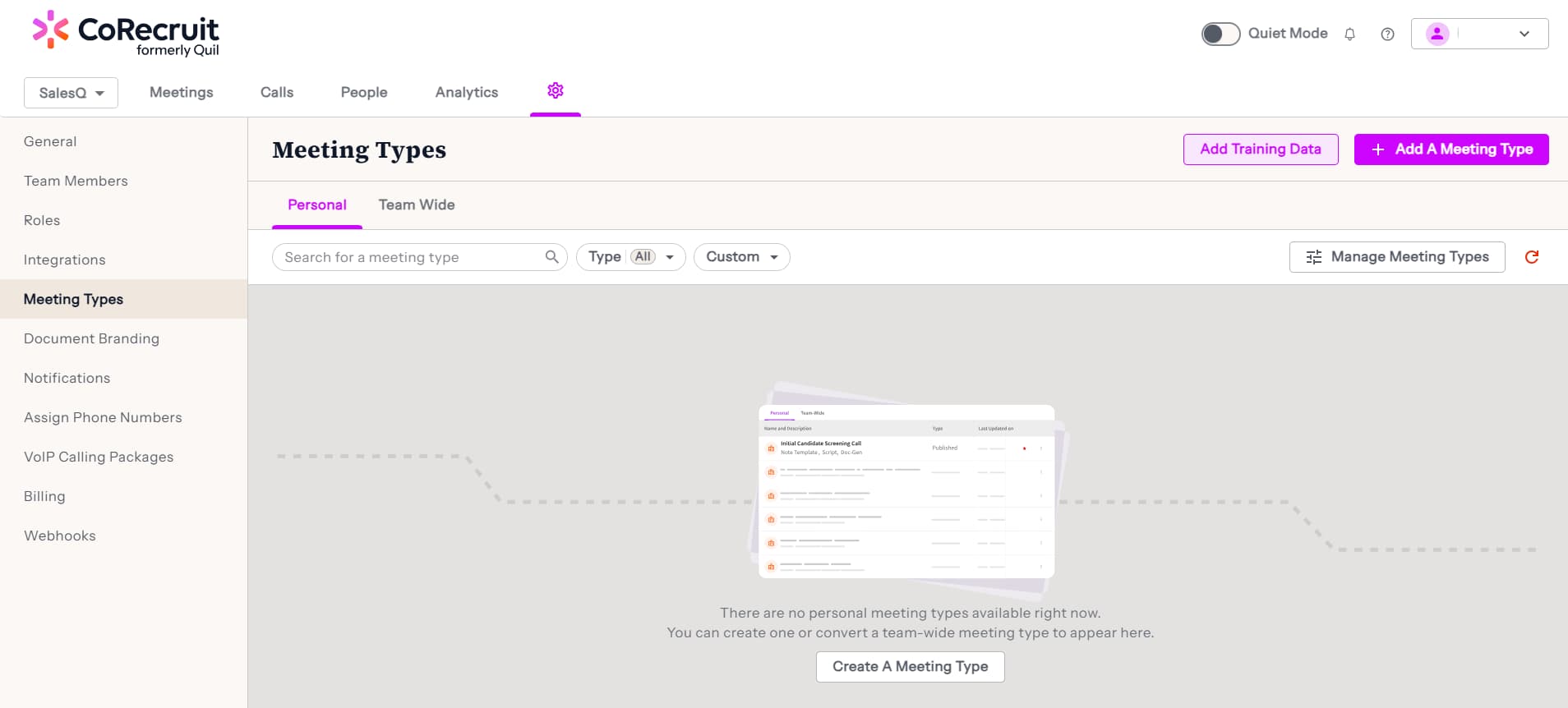Click the user avatar icon

1437,34
